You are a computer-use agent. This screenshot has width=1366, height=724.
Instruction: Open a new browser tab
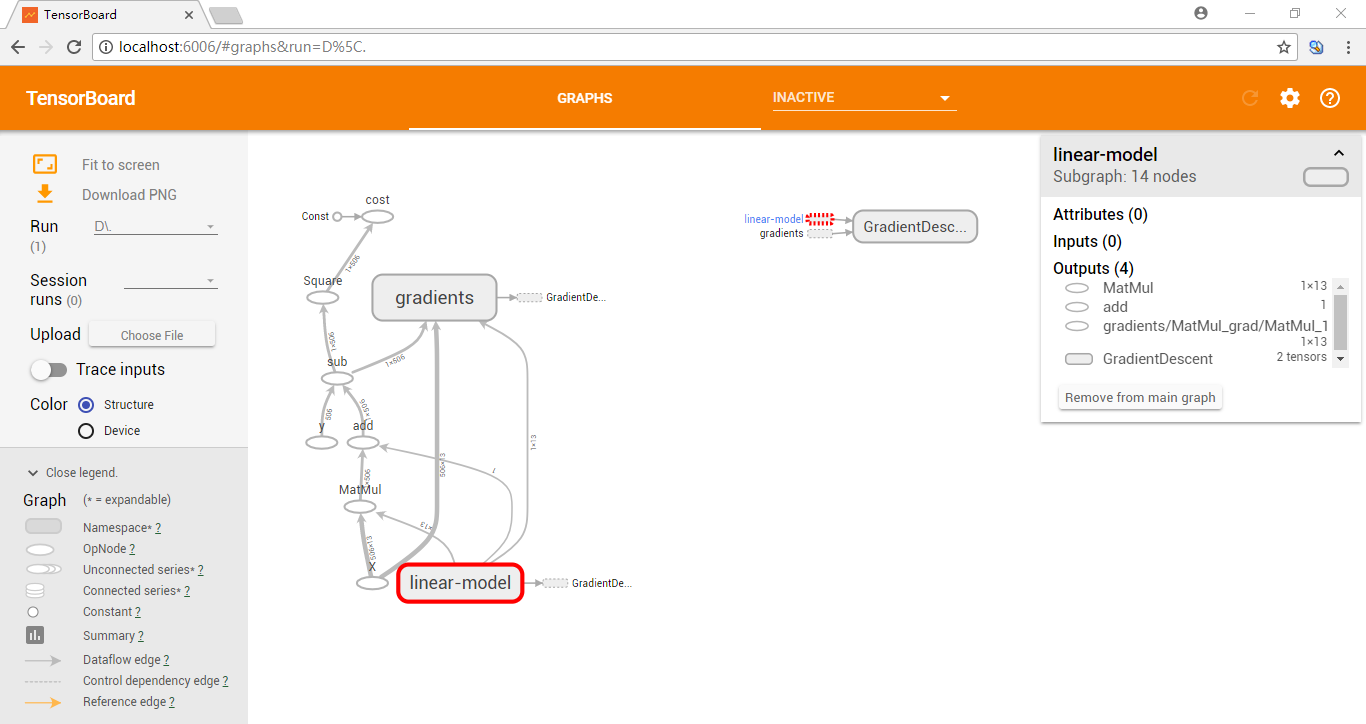(x=226, y=15)
